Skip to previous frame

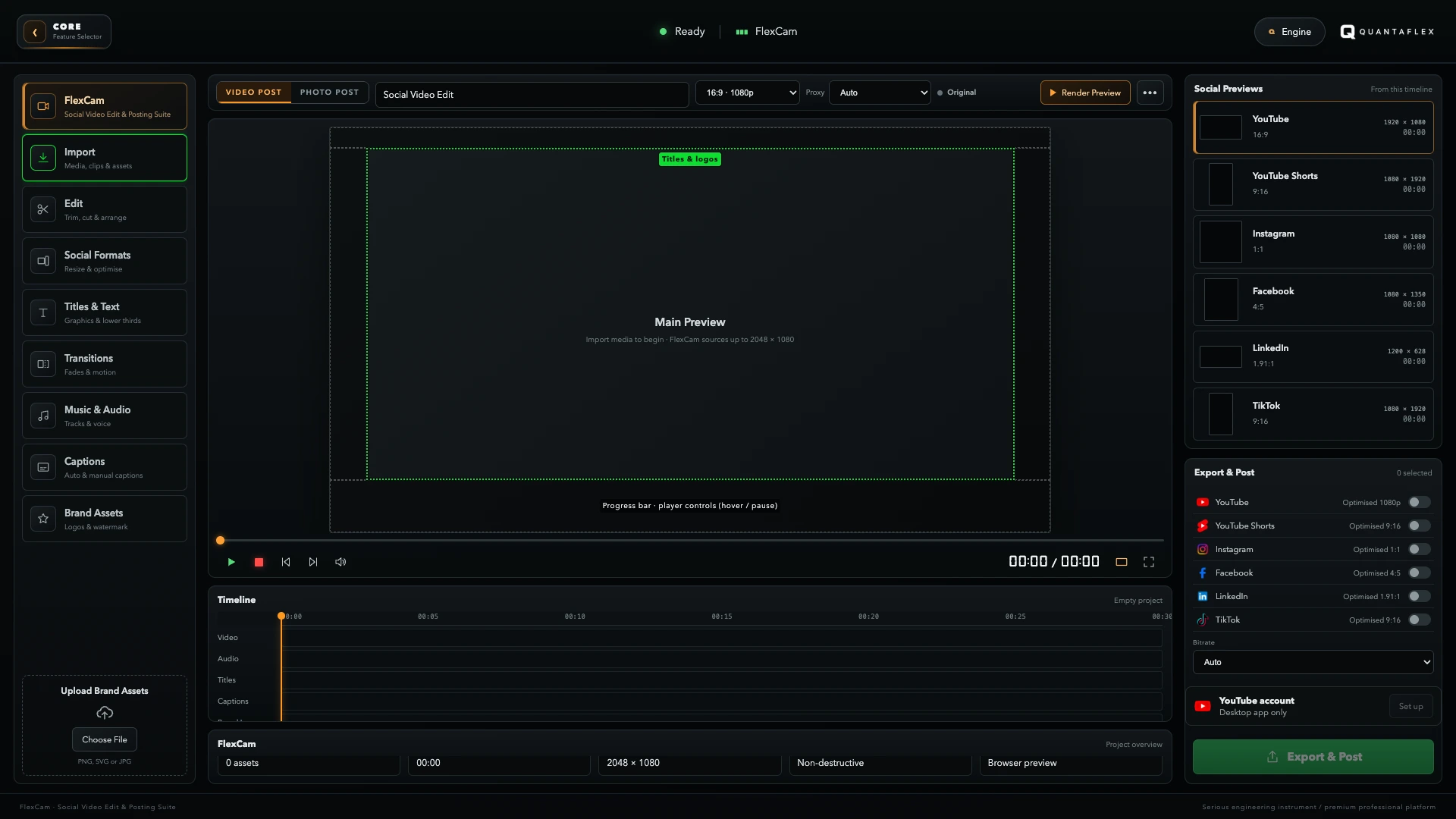coord(286,562)
